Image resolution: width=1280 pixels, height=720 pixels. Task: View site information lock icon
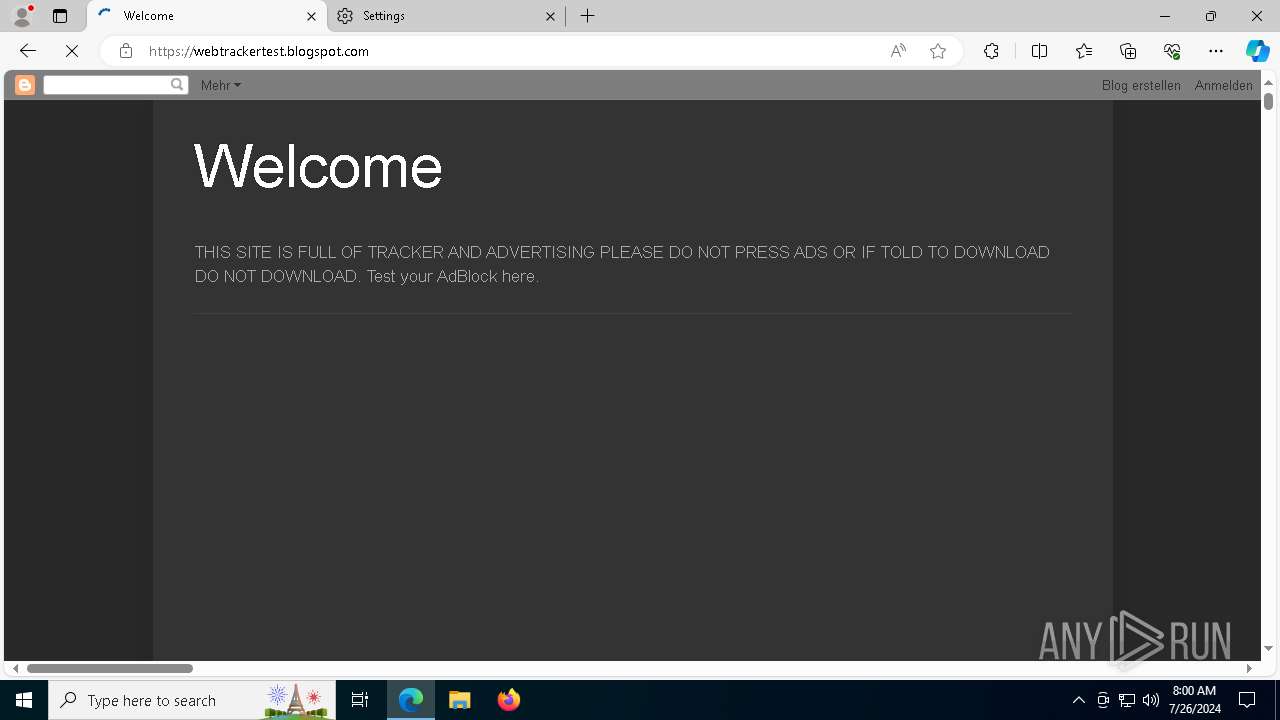(x=126, y=51)
